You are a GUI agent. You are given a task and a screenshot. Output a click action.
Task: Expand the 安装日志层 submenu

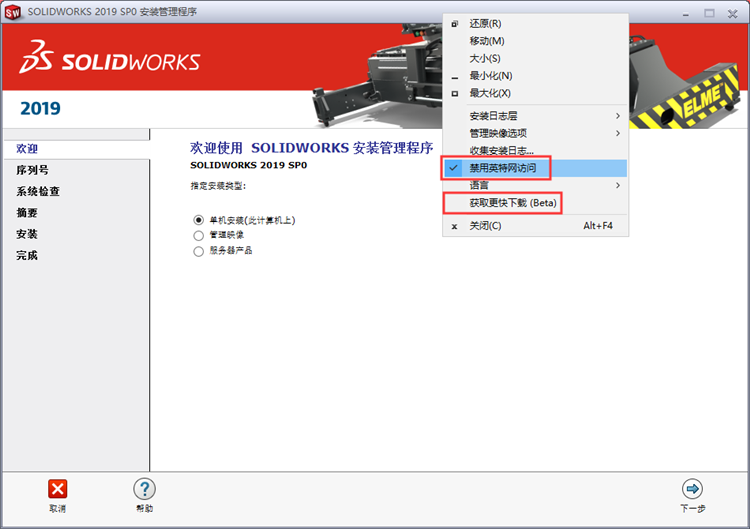[x=535, y=116]
